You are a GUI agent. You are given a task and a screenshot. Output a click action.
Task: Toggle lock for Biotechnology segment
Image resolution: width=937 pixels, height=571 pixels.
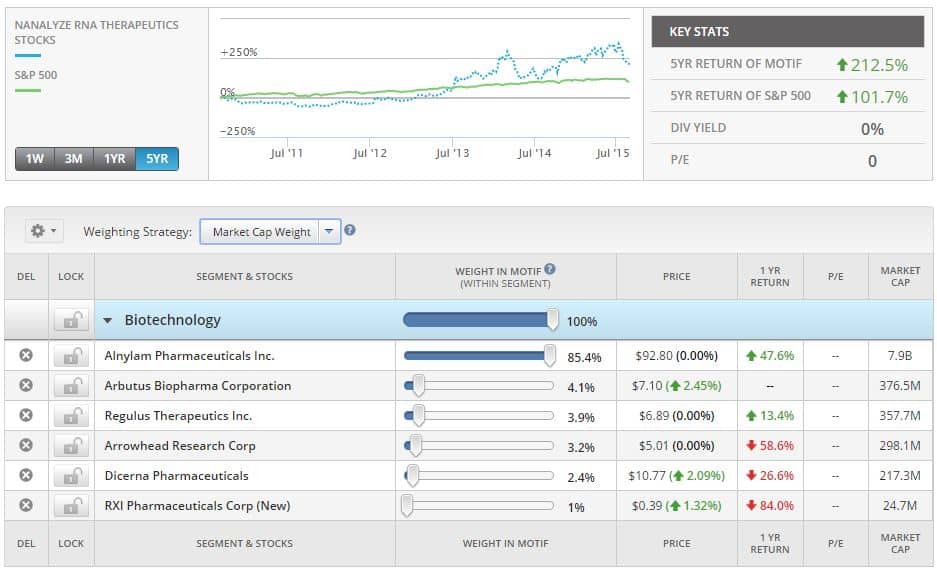pos(70,321)
